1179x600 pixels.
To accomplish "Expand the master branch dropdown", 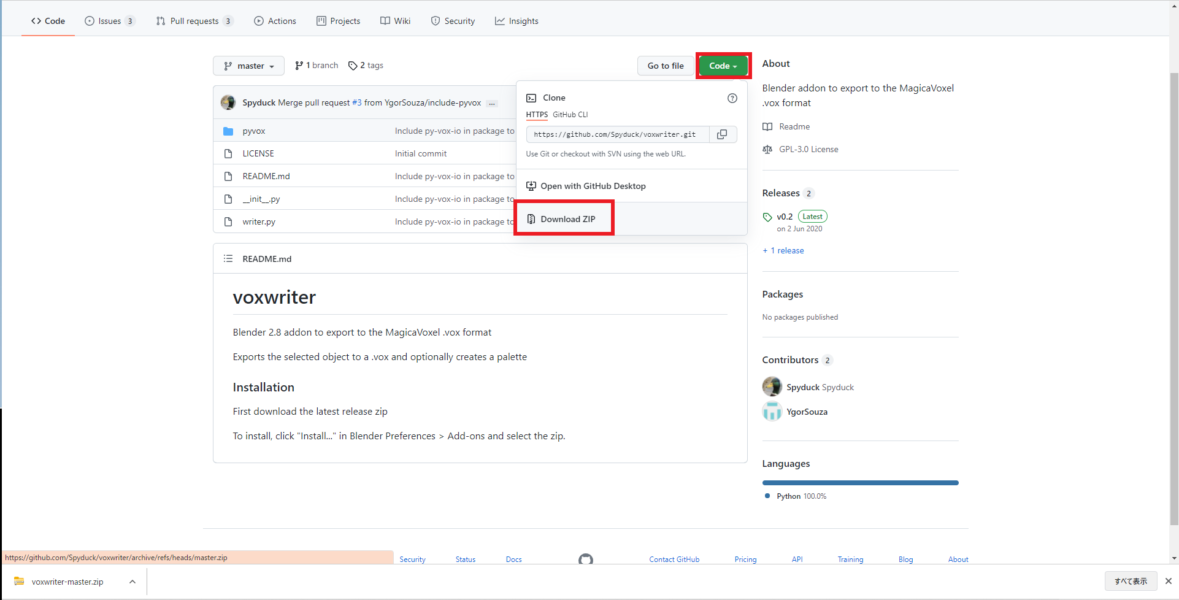I will (249, 66).
